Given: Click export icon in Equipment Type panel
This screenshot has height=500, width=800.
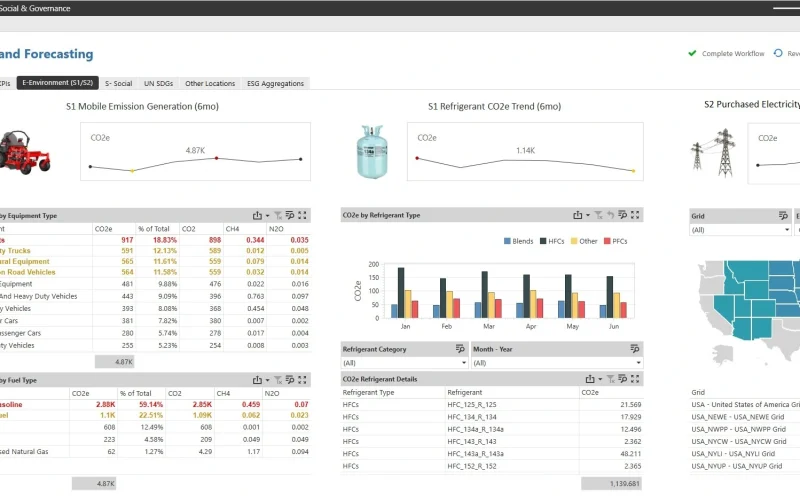Looking at the screenshot, I should point(257,215).
